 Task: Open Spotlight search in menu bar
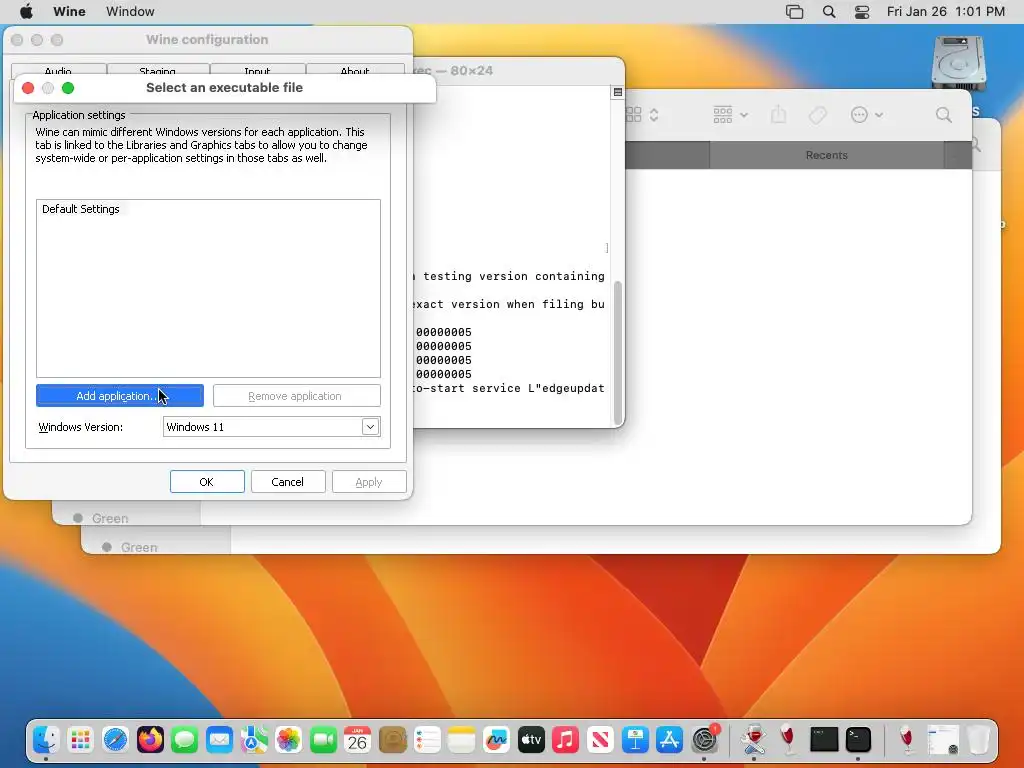tap(829, 12)
